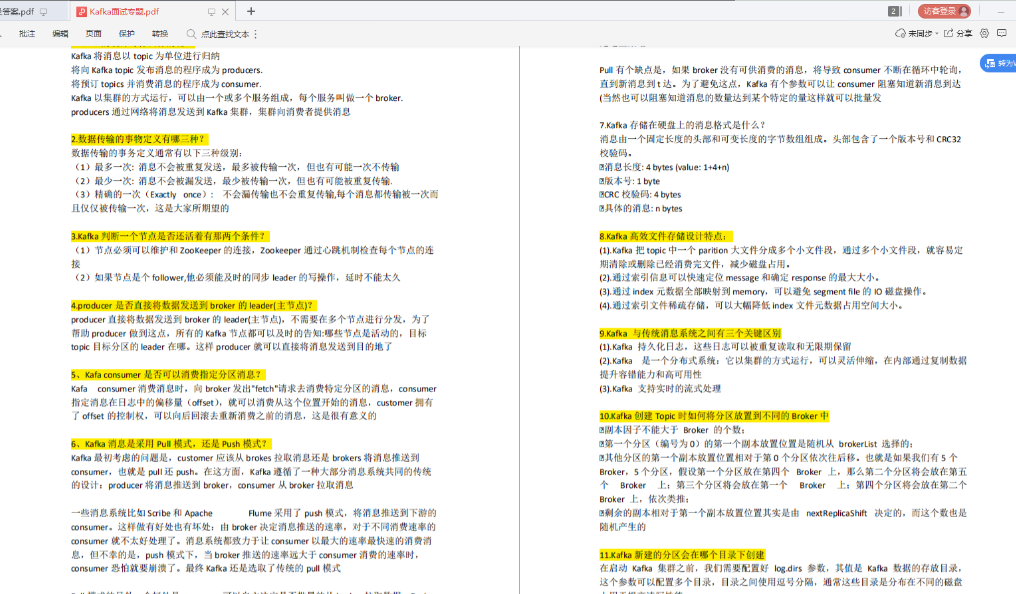This screenshot has height=594, width=1016.
Task: Click heading 8.Kafka 高效文件存储设计特点
Action: tap(666, 236)
